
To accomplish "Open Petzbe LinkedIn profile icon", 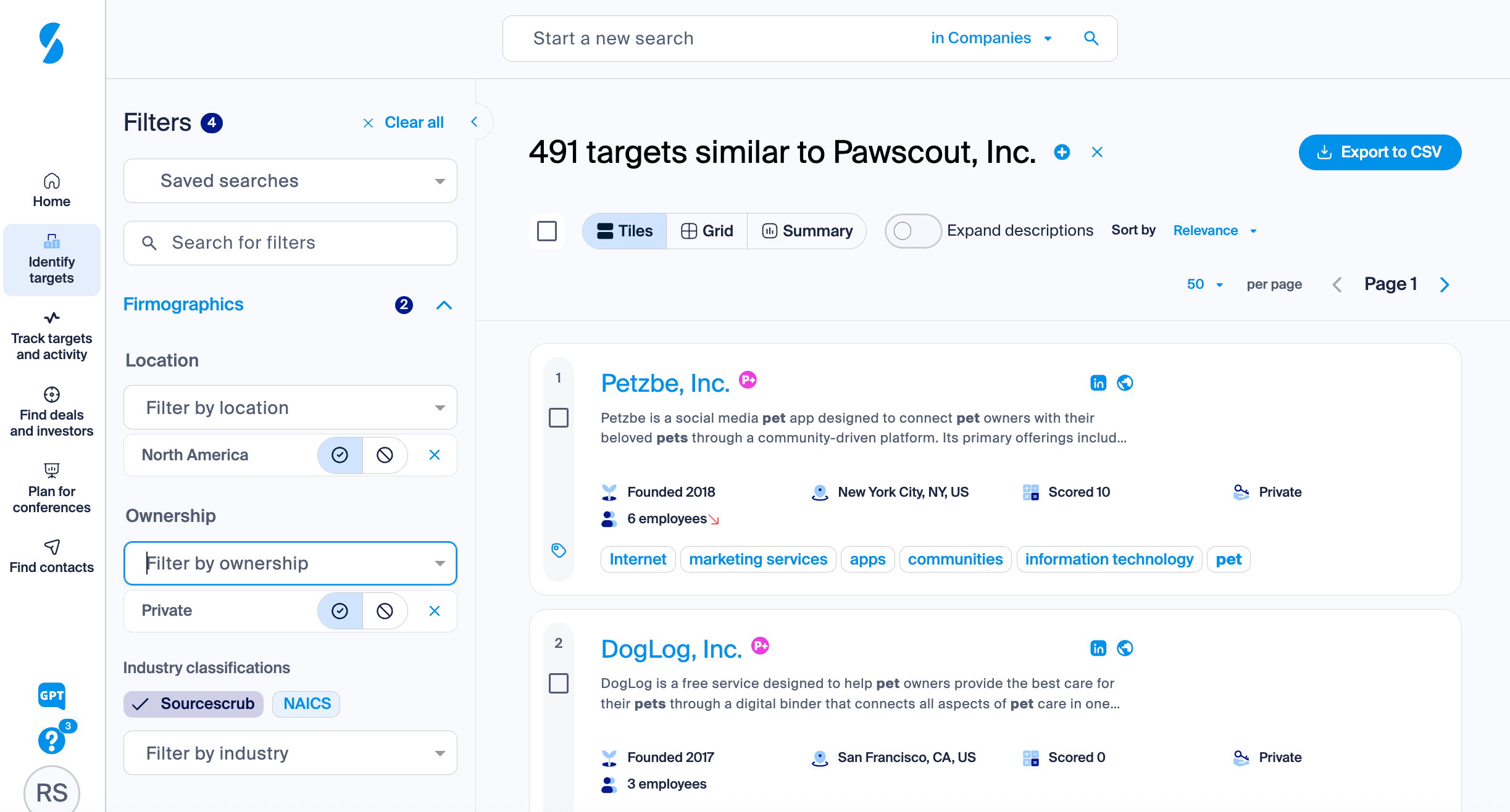I will (1098, 383).
